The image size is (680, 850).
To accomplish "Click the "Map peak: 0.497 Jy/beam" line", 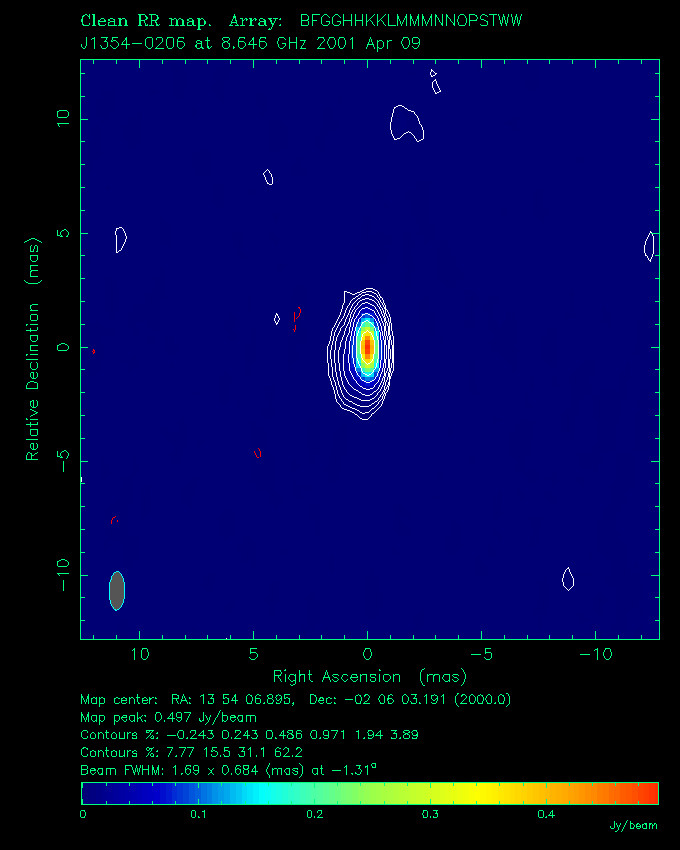I will 169,717.
